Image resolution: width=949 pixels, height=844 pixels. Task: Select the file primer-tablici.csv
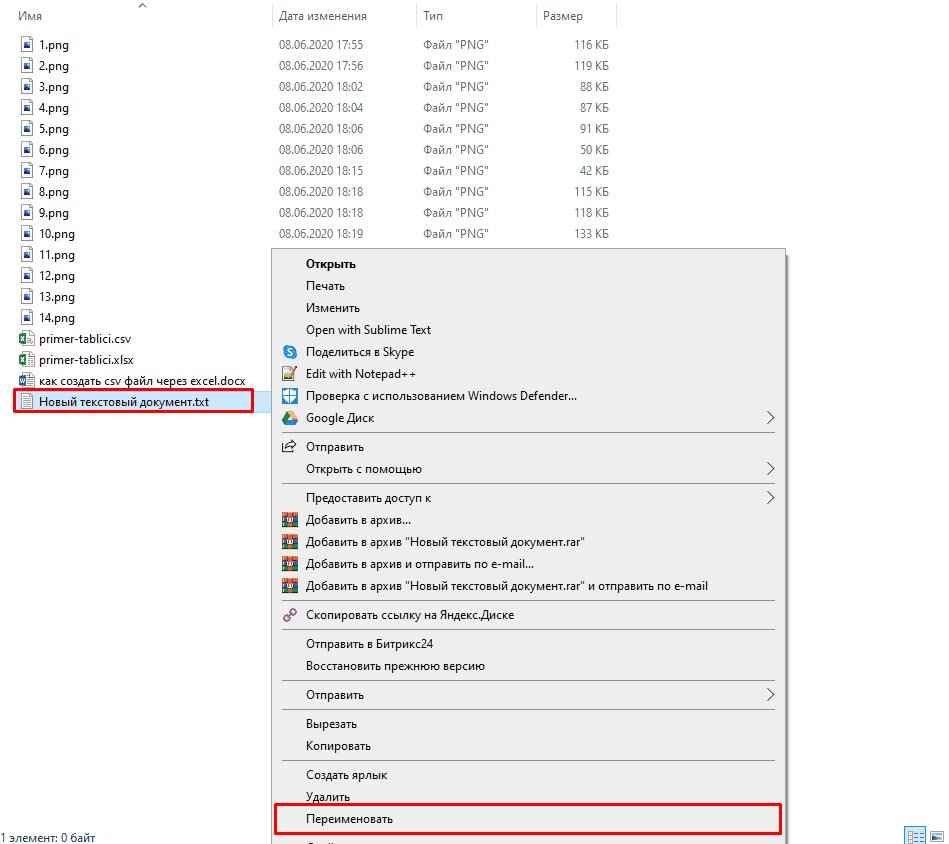[85, 339]
